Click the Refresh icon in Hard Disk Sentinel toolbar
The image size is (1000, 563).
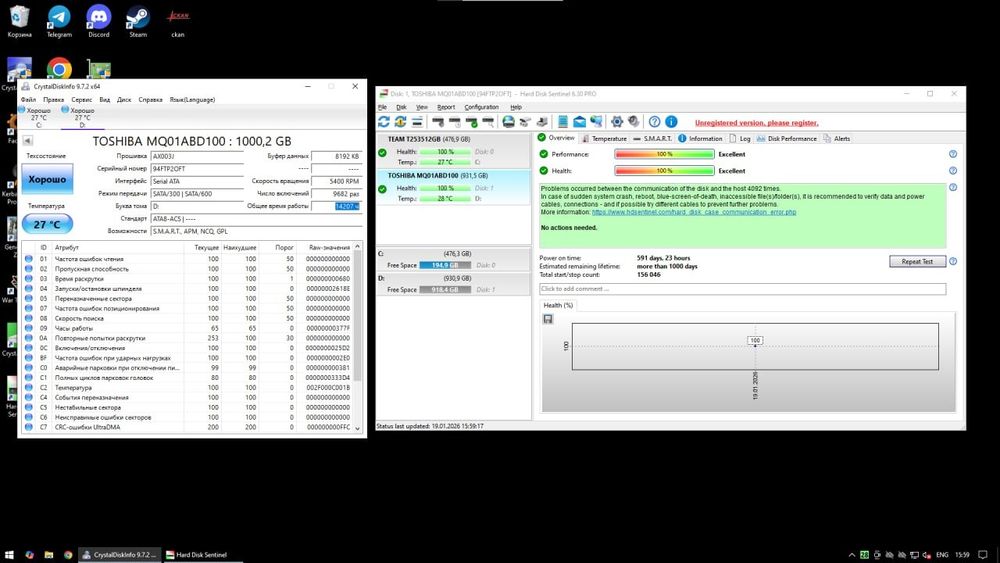[383, 121]
